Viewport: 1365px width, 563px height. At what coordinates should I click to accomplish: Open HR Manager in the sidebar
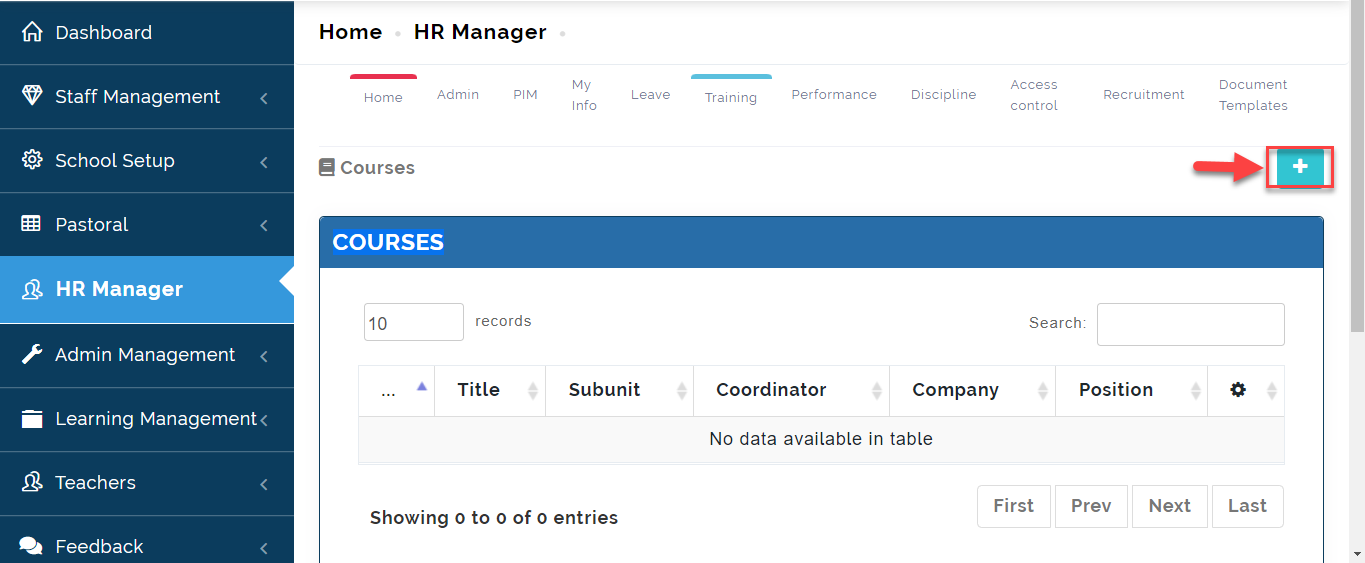pos(147,289)
